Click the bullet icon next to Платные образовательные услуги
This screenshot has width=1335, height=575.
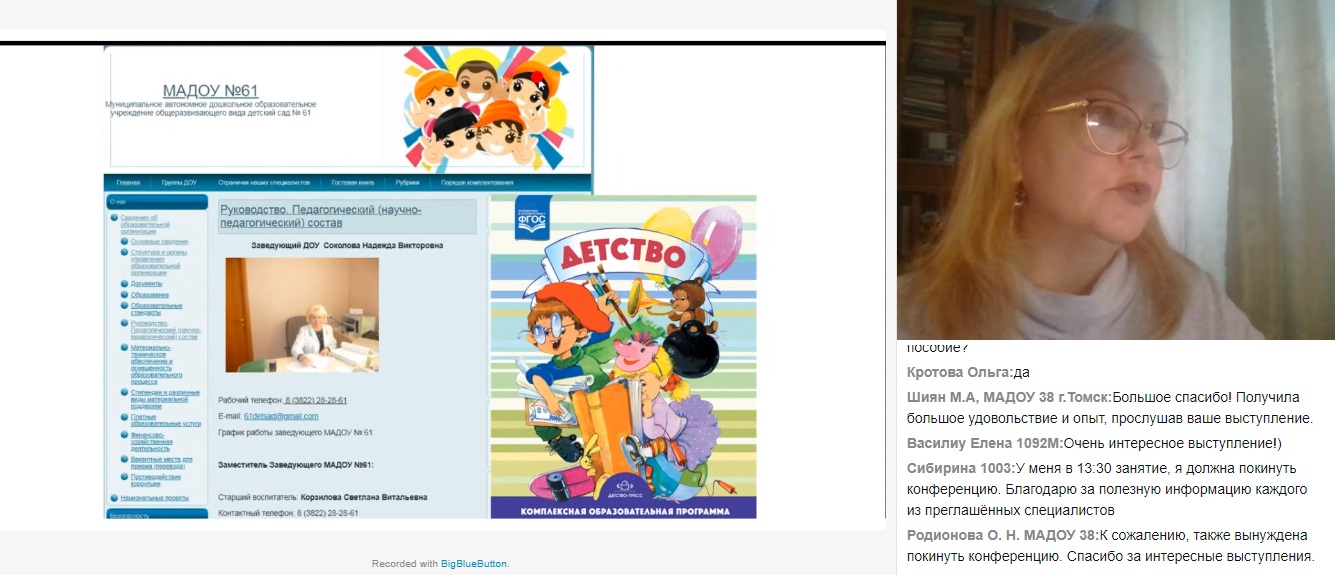point(125,419)
